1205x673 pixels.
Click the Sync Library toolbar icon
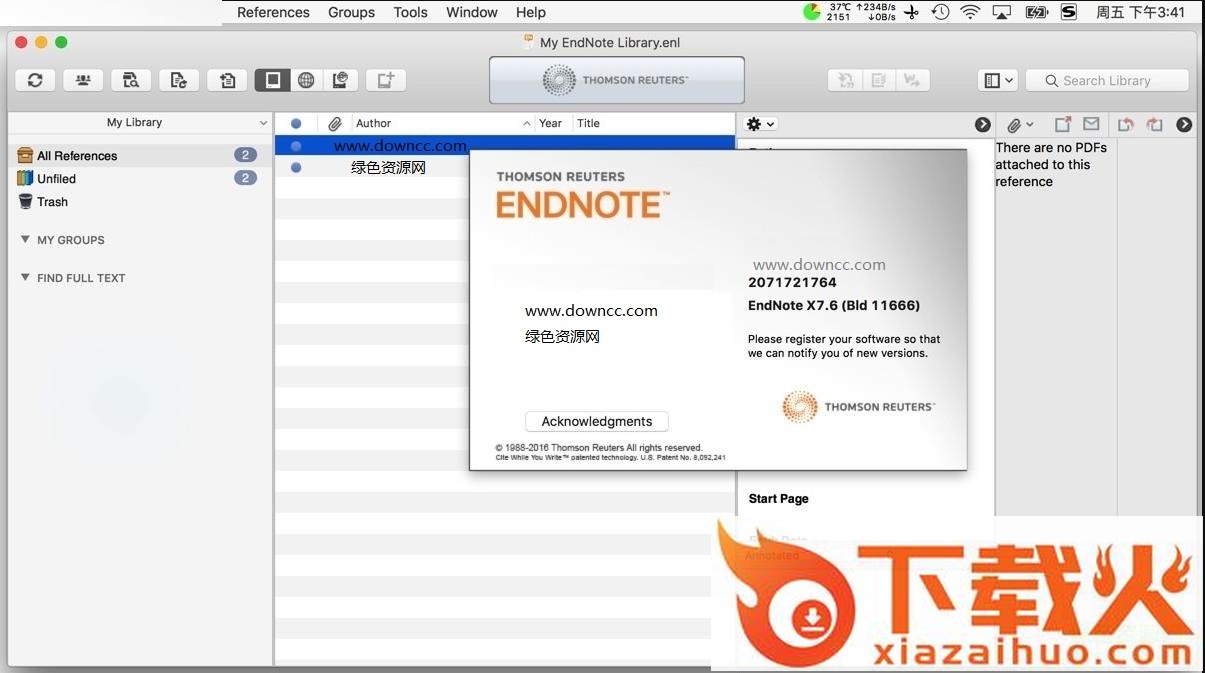[x=35, y=80]
